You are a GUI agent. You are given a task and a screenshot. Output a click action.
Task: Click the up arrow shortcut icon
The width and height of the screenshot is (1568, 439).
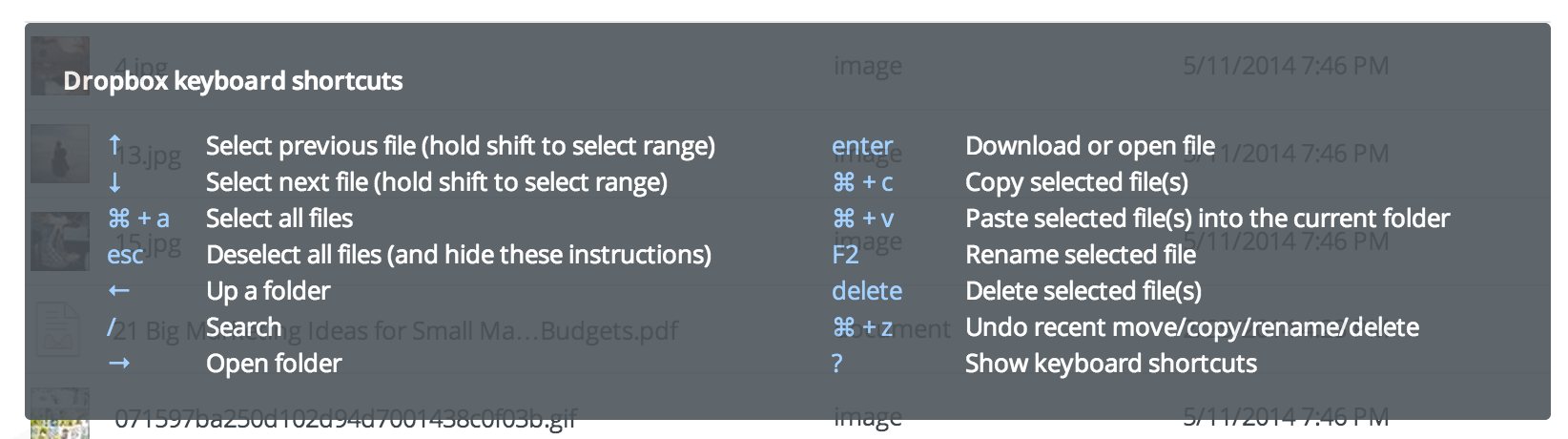(115, 145)
